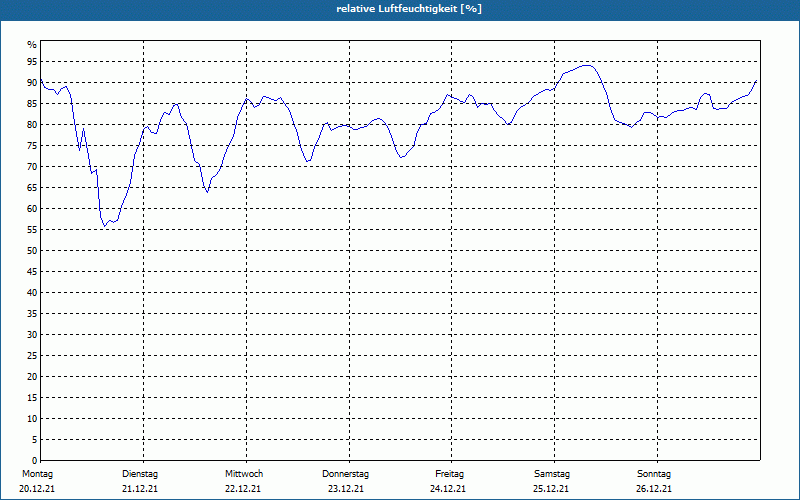
Task: Click the y-axis value 10
Action: pyautogui.click(x=32, y=419)
